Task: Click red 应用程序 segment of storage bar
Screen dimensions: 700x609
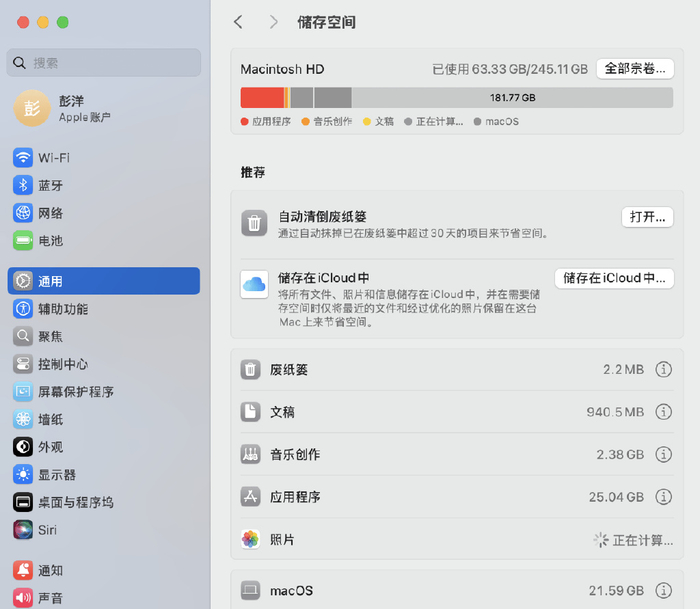Action: click(x=262, y=98)
